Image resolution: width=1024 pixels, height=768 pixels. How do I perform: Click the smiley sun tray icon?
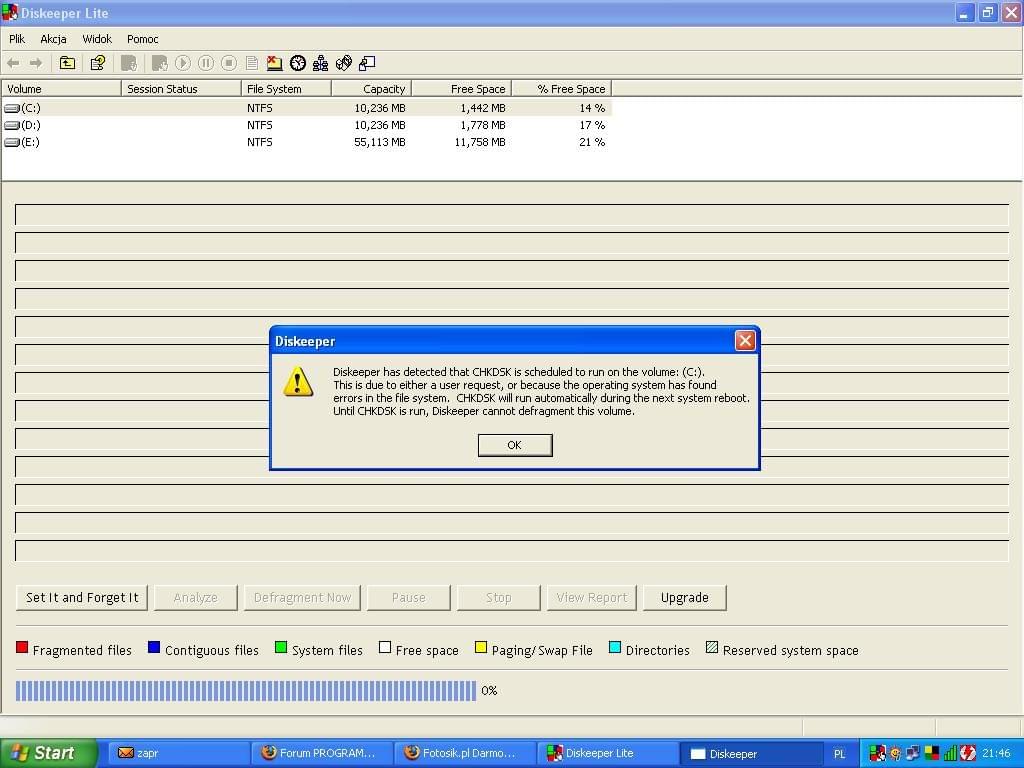pos(895,754)
